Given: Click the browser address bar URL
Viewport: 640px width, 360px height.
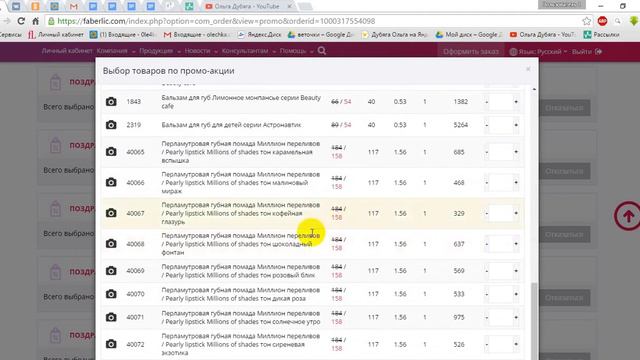Looking at the screenshot, I should (216, 21).
